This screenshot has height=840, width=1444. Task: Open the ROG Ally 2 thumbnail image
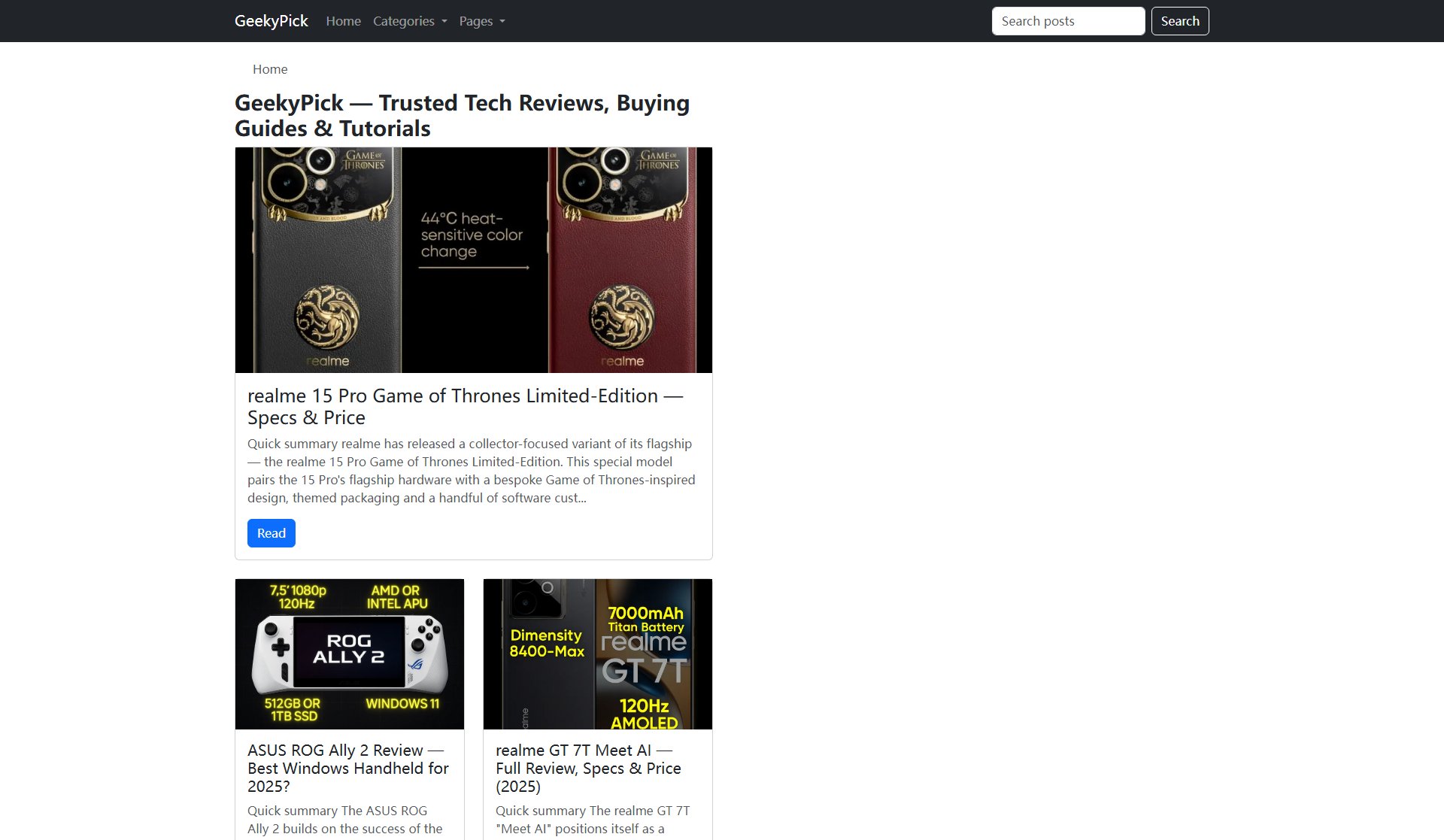(349, 654)
